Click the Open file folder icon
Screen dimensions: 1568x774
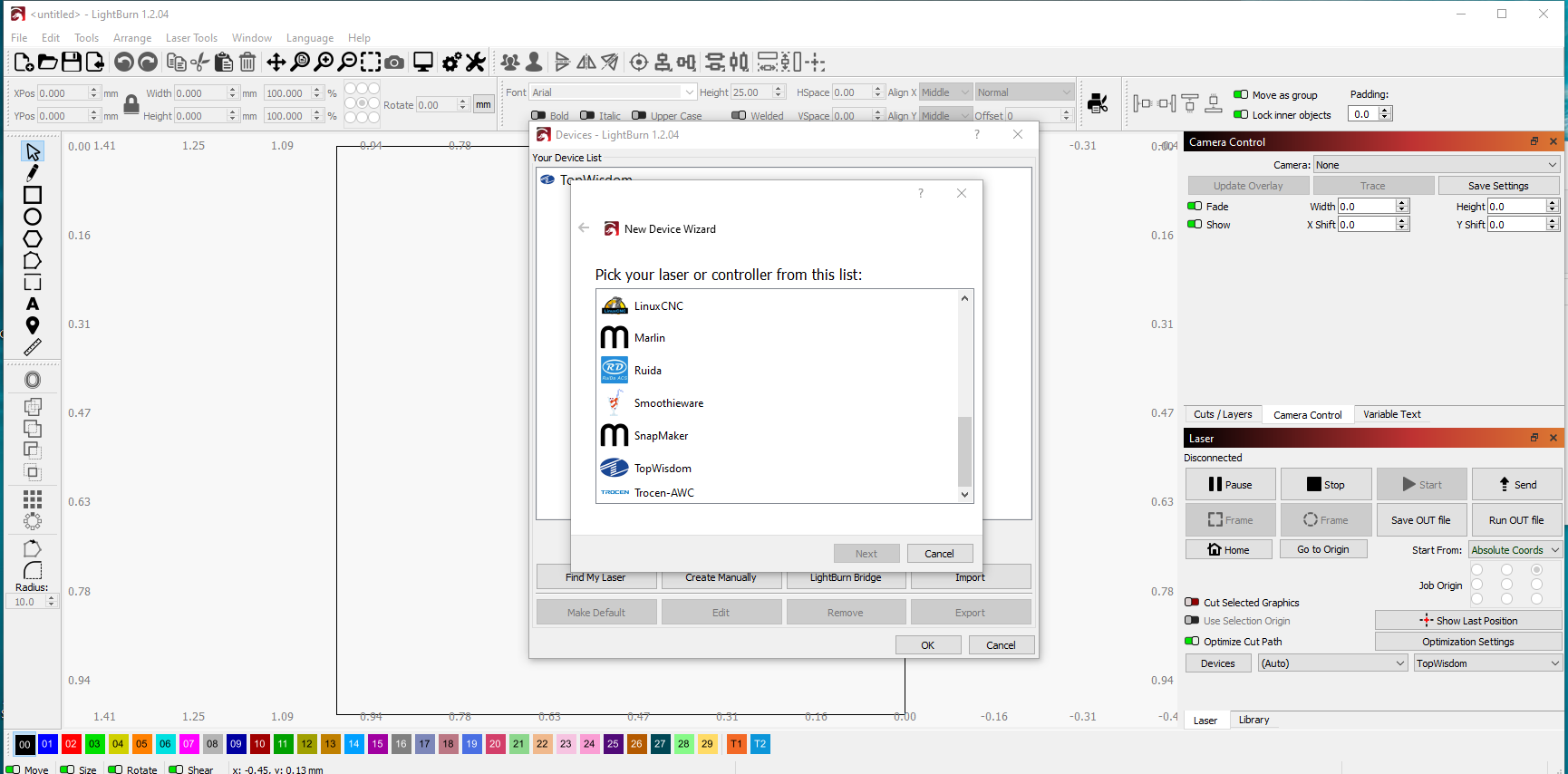pos(48,62)
